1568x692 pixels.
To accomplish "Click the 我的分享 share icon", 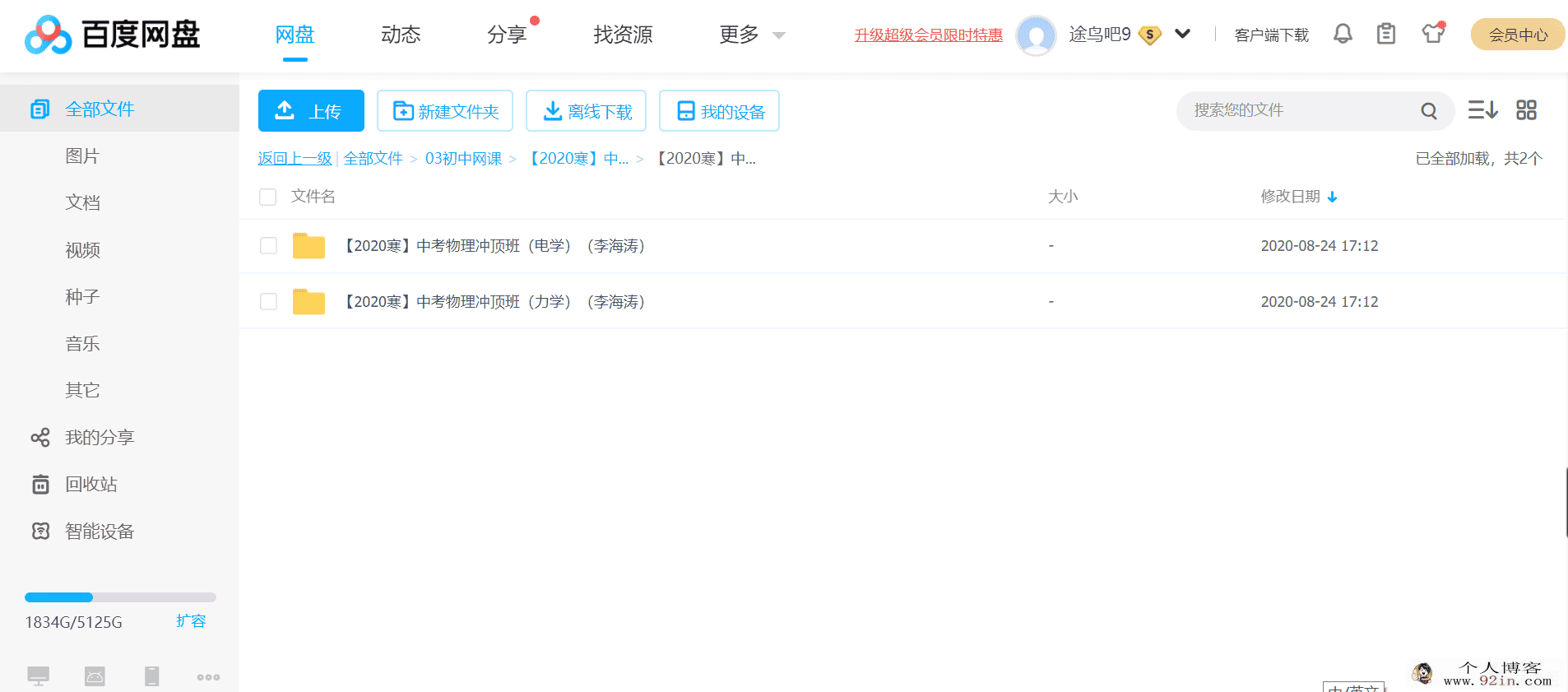I will pyautogui.click(x=40, y=437).
